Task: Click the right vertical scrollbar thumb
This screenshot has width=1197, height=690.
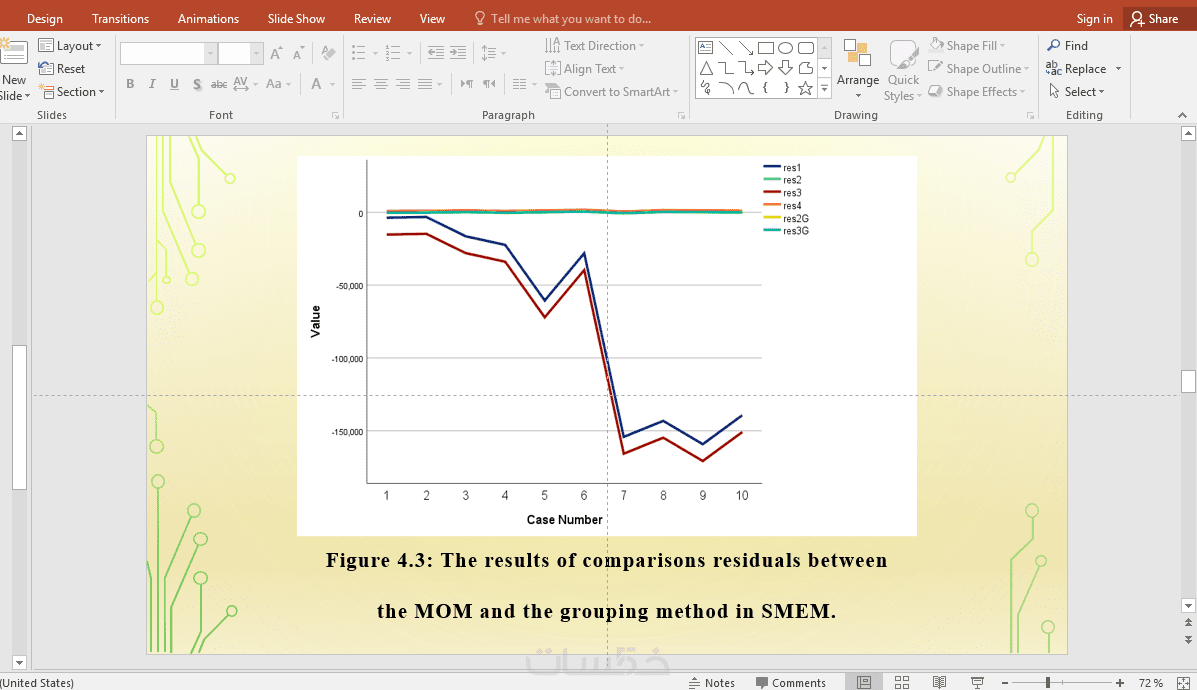Action: pyautogui.click(x=1188, y=381)
